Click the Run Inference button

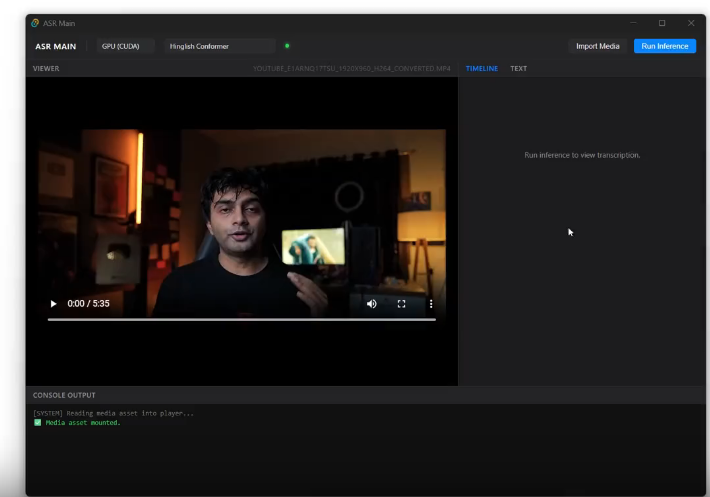[665, 46]
